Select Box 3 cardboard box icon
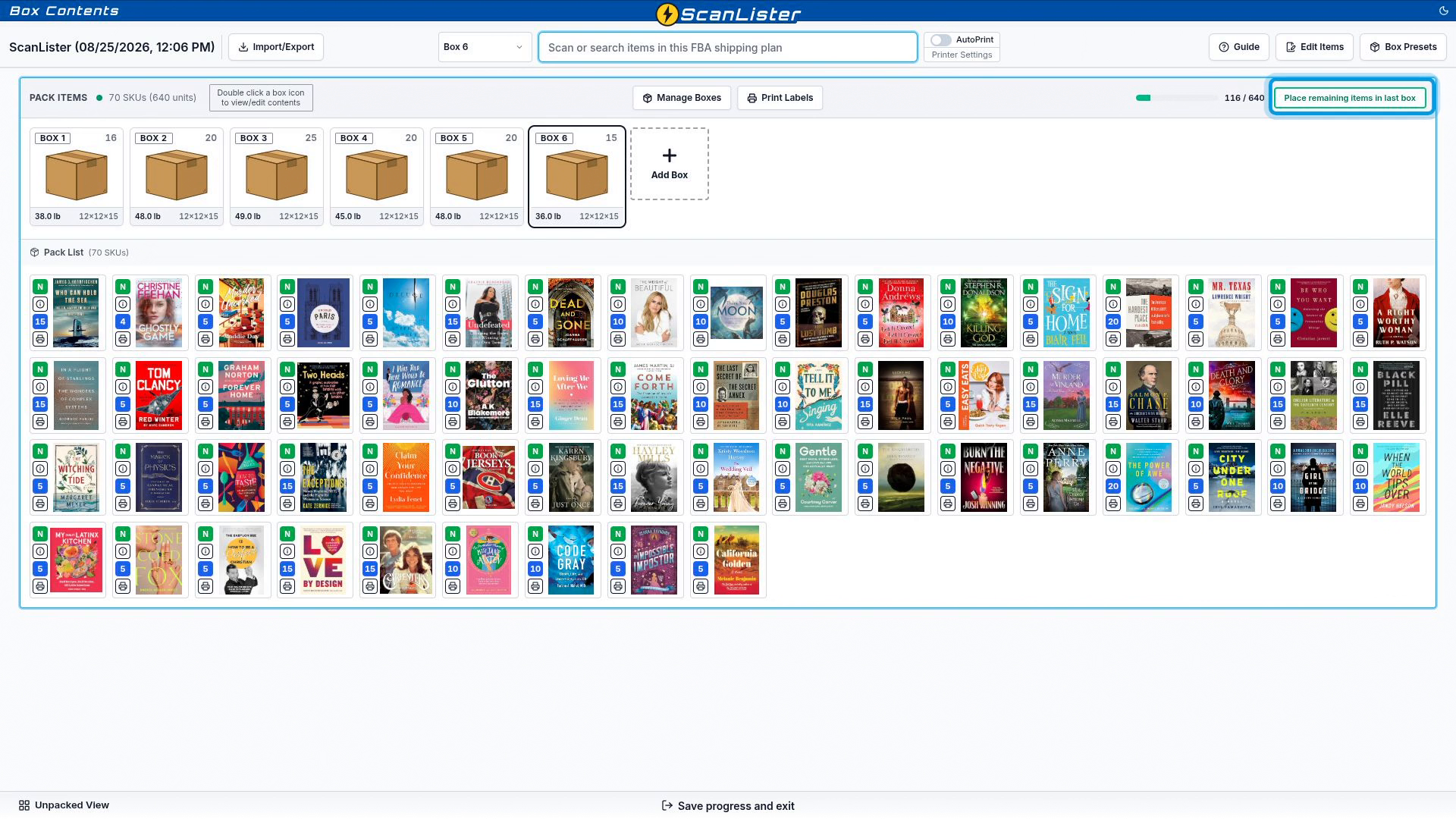This screenshot has height=819, width=1456. (277, 175)
